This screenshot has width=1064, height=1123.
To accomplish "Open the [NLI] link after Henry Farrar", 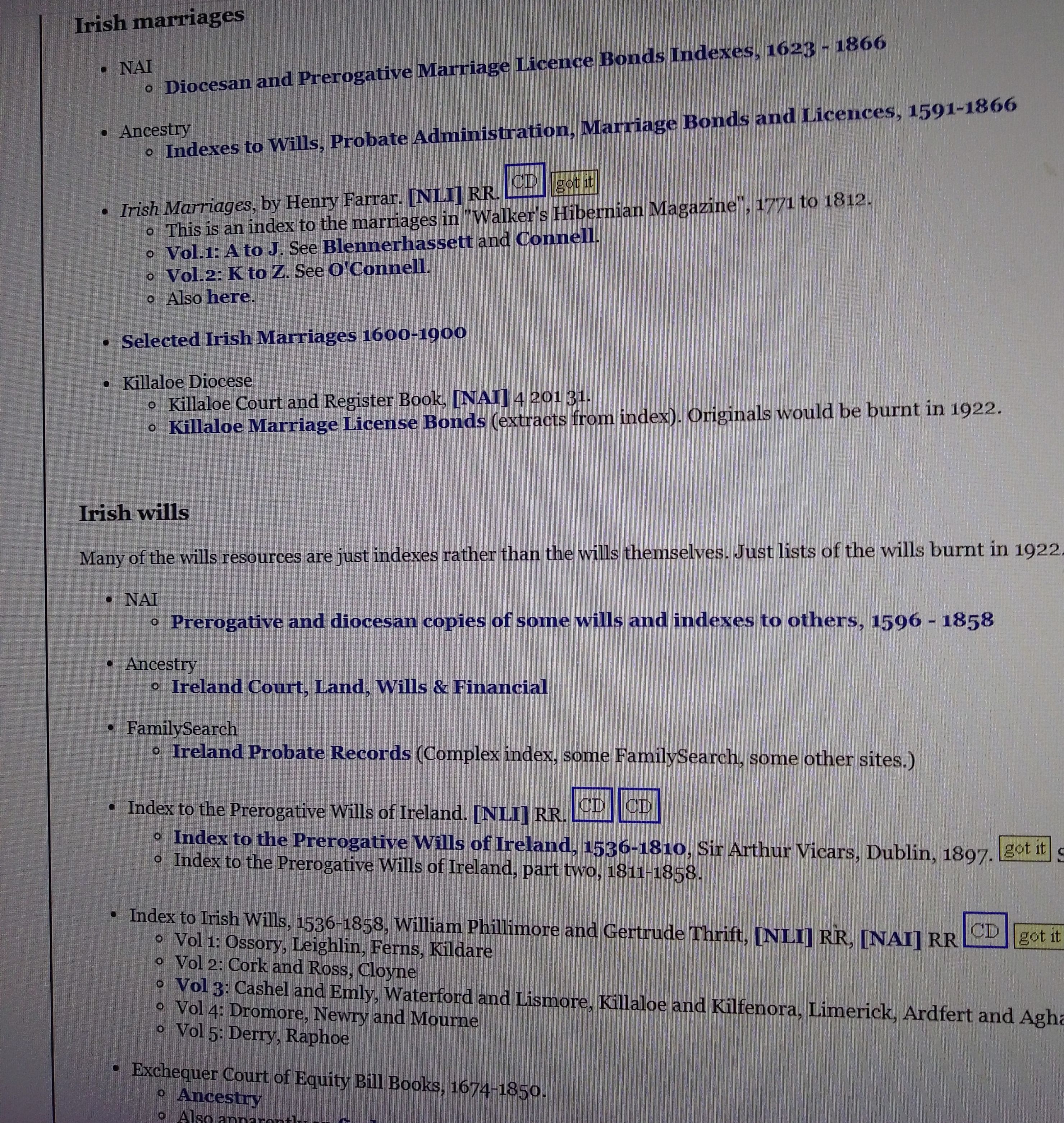I will click(x=435, y=196).
